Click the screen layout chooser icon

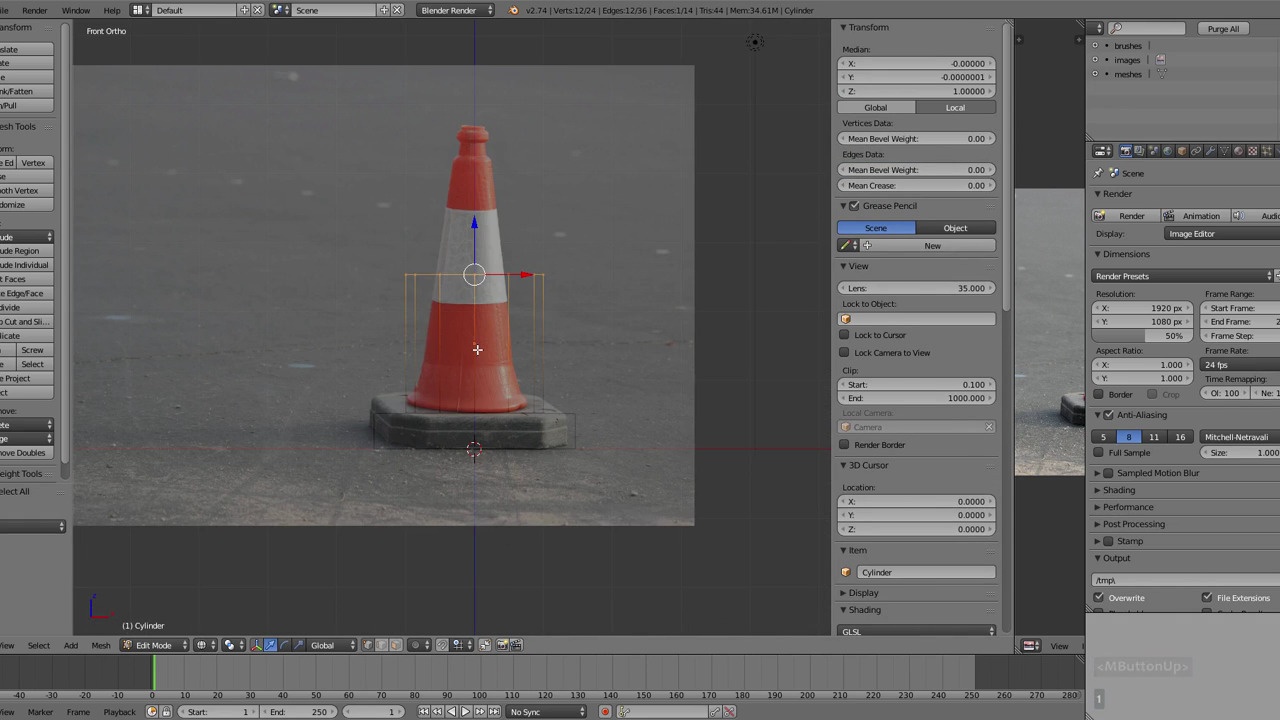139,10
